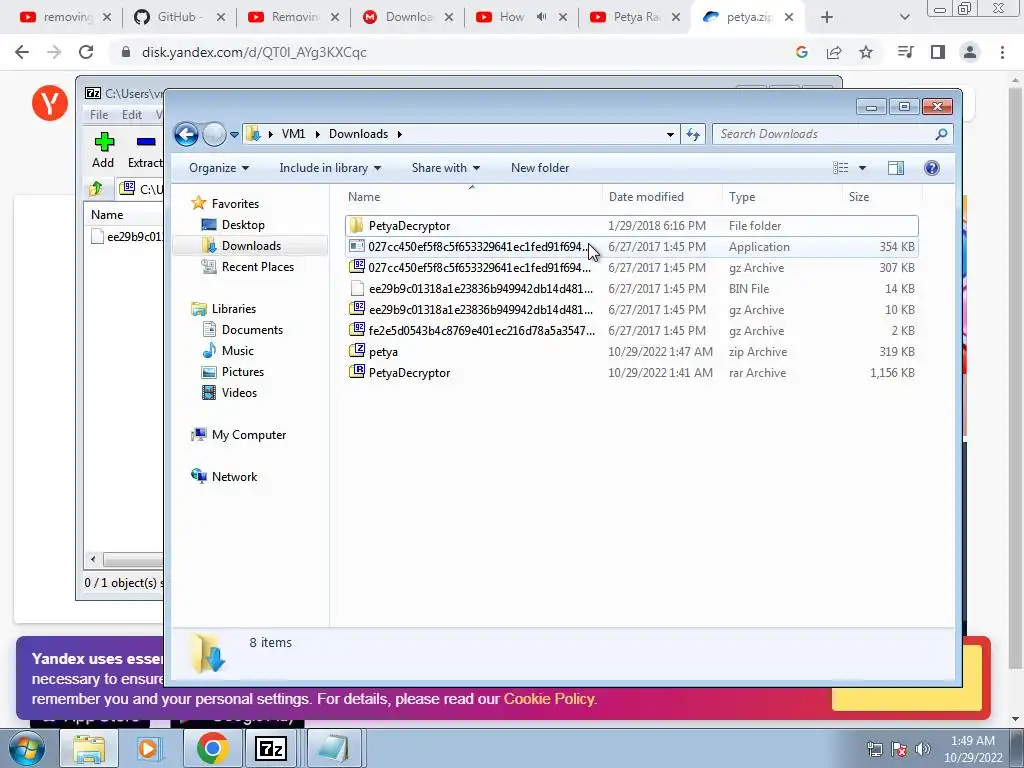Open the 7-Zip Edit menu
This screenshot has height=768, width=1024.
(132, 115)
